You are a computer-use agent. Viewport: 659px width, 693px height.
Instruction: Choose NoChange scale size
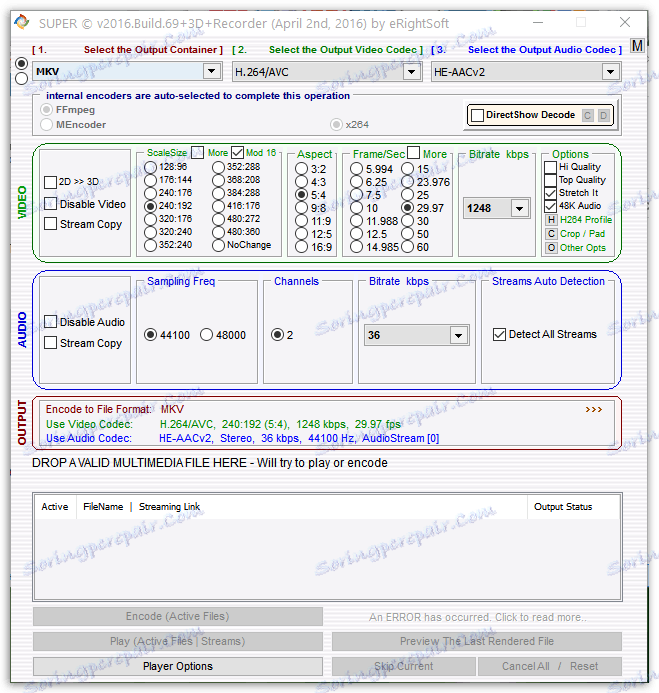[x=218, y=245]
